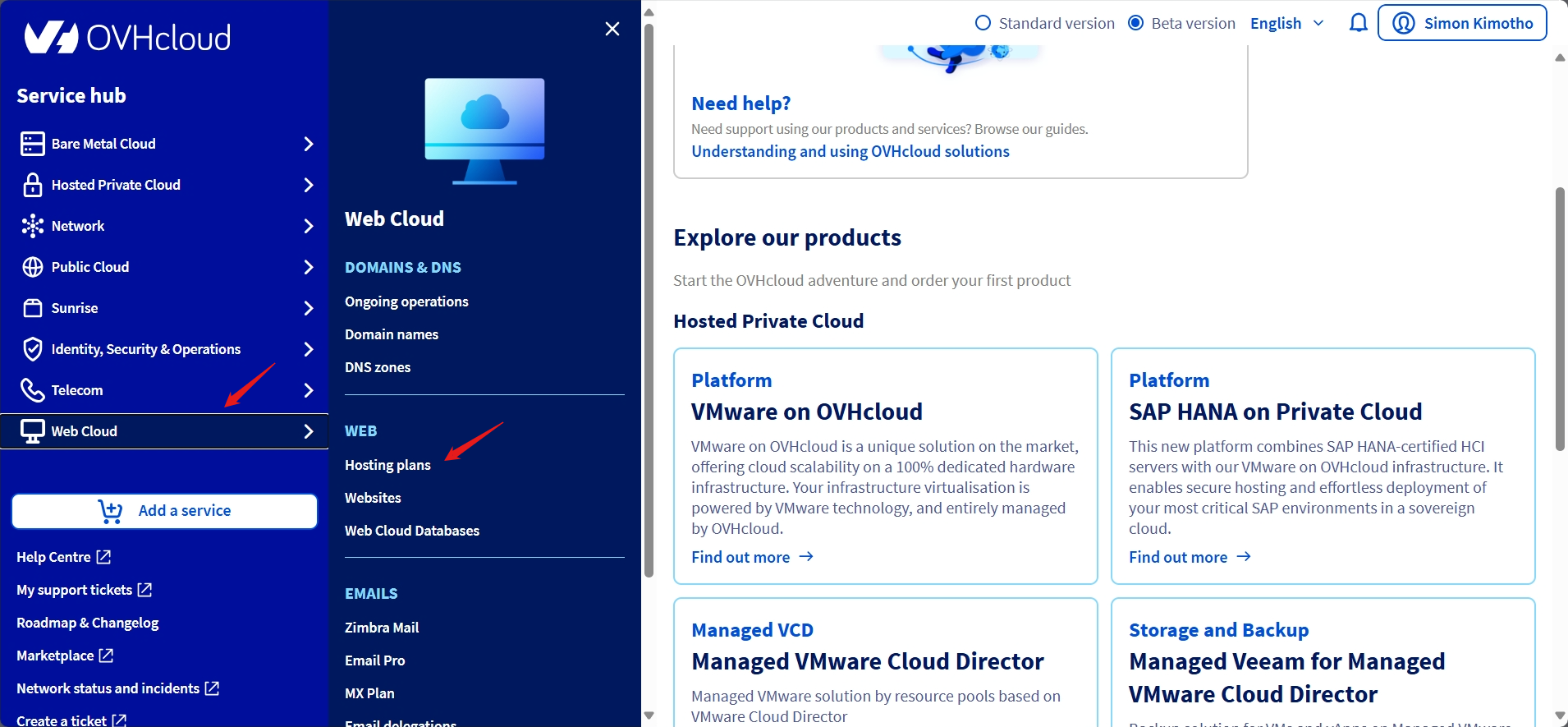Viewport: 1568px width, 727px height.
Task: Click the OVHcloud logo
Action: [x=127, y=38]
